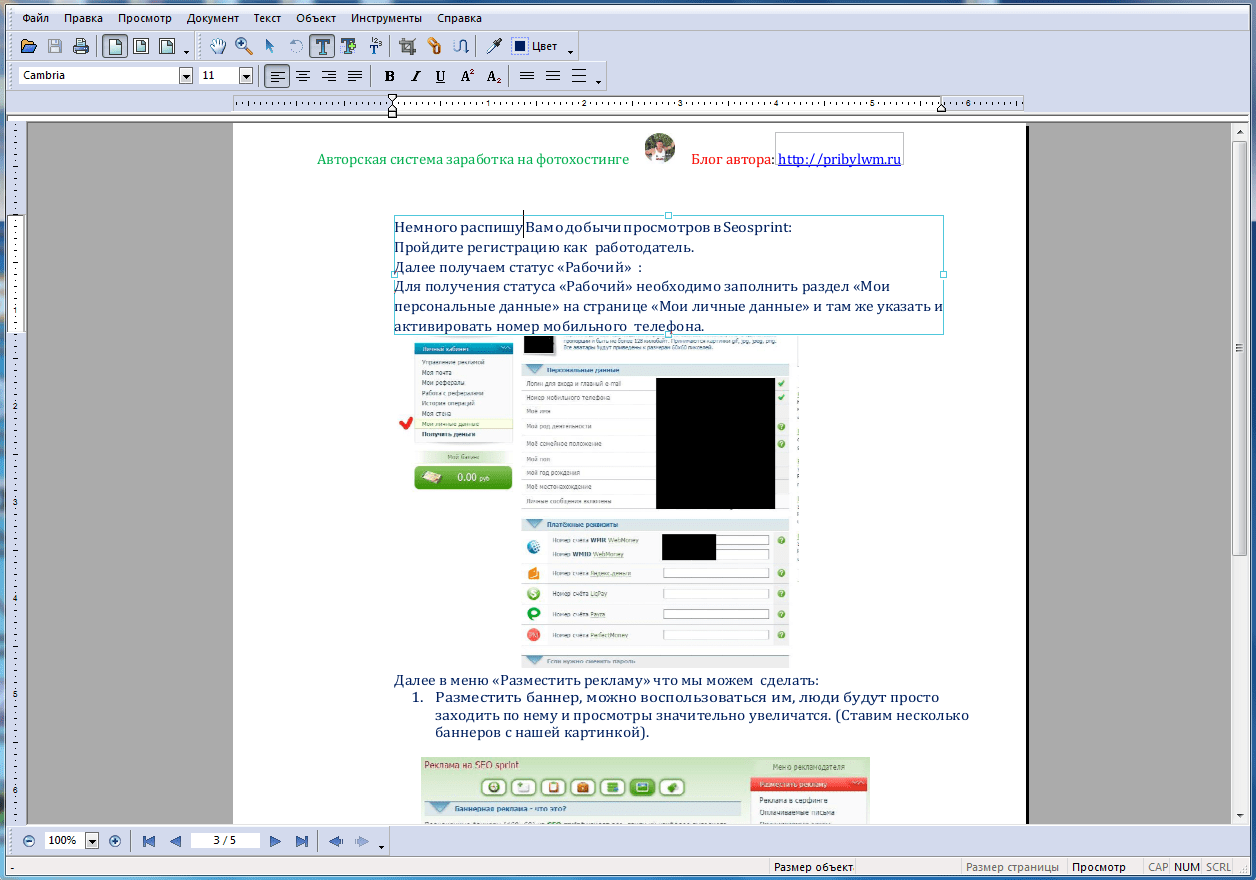Select the Hand pan tool
Screen dimensions: 1256x880
(x=218, y=46)
